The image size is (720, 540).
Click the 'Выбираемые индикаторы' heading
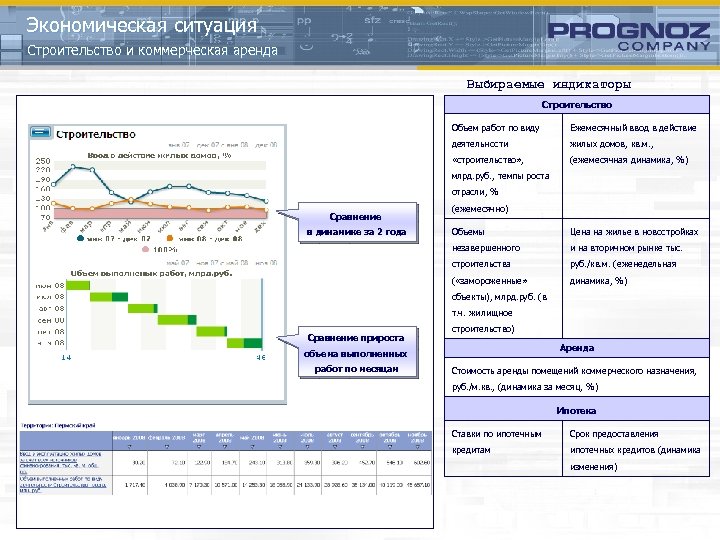pyautogui.click(x=549, y=84)
